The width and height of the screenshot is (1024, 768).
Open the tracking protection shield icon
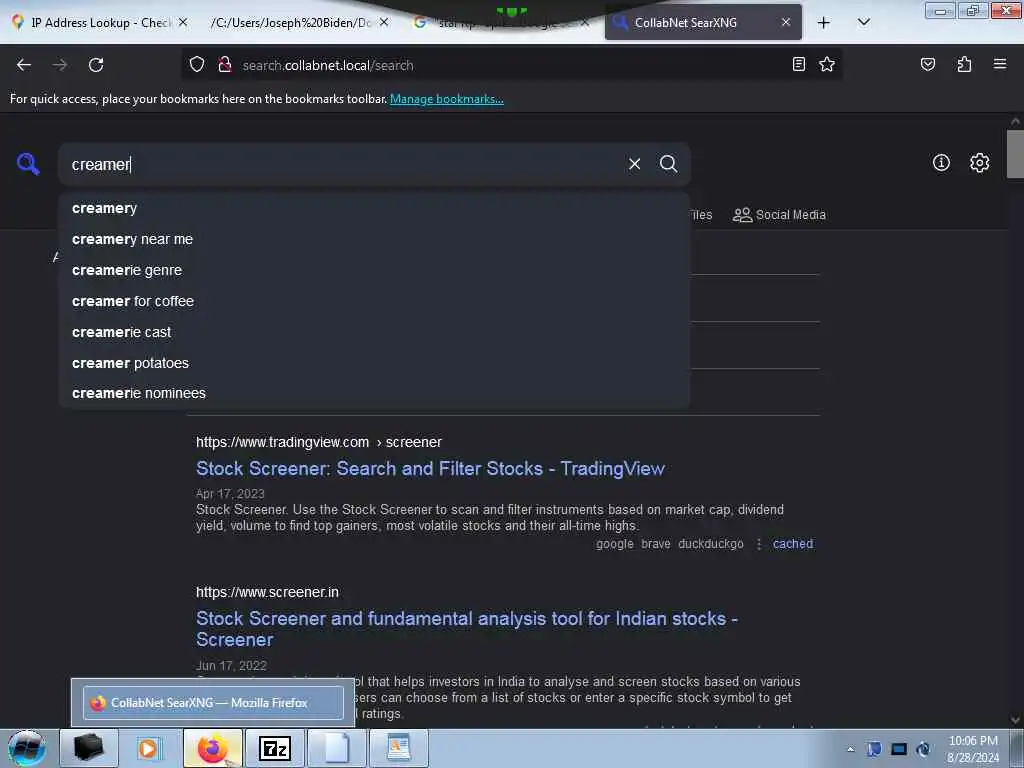tap(197, 65)
